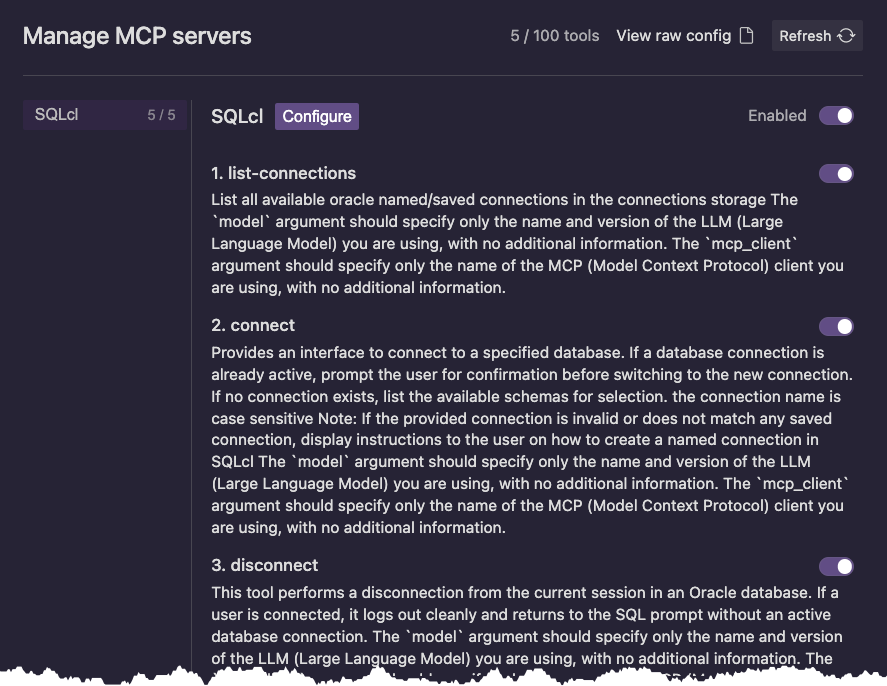Image resolution: width=887 pixels, height=686 pixels.
Task: Click the "1. list-connections" tool heading
Action: [x=284, y=173]
